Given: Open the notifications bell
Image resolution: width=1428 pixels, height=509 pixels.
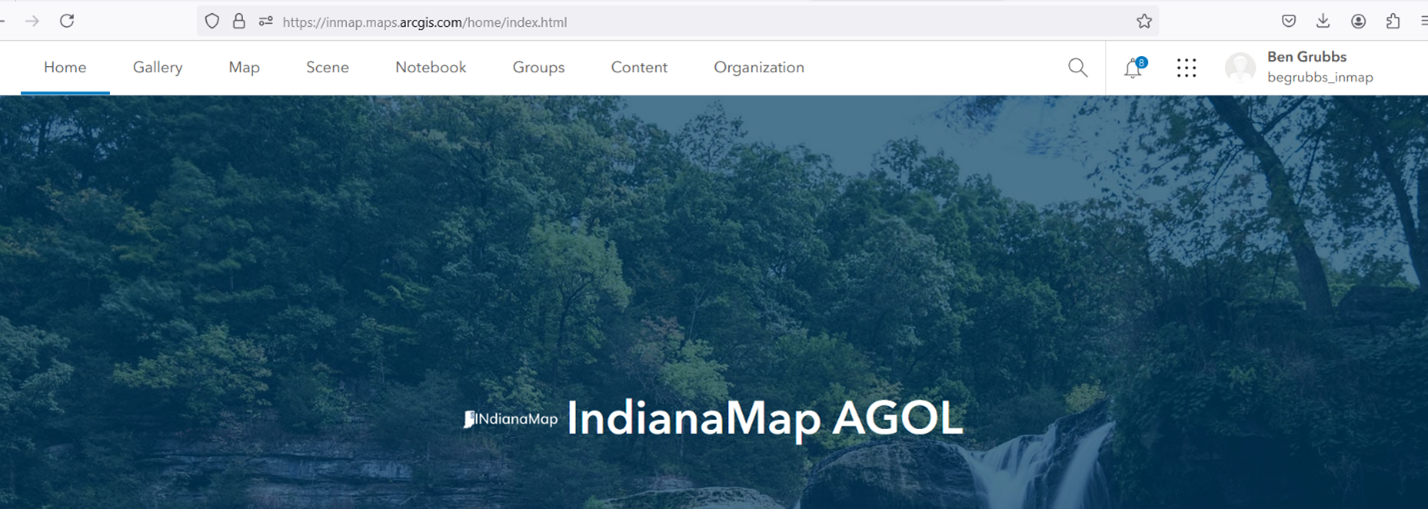Looking at the screenshot, I should (1133, 68).
